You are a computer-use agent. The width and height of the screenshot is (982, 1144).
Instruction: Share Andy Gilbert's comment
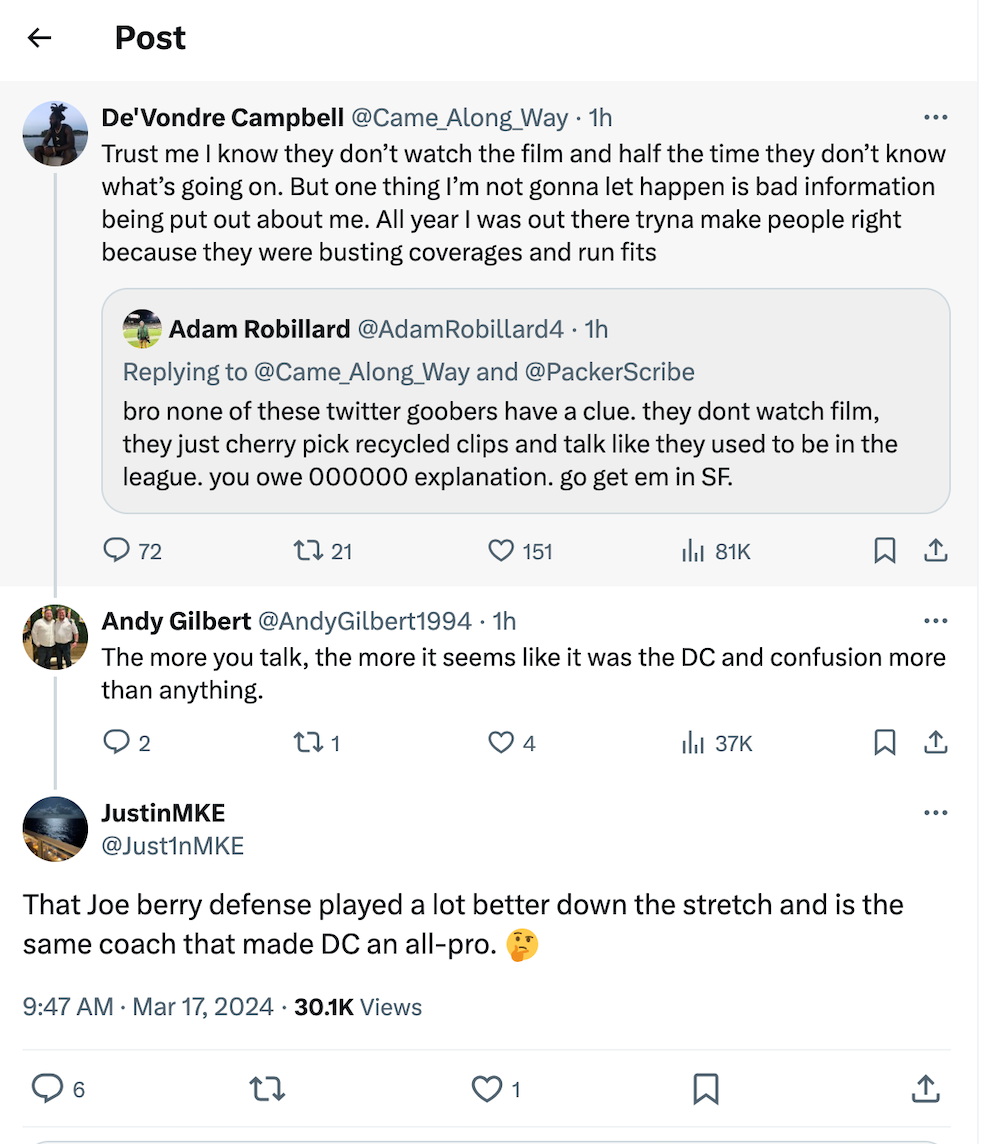click(x=935, y=742)
